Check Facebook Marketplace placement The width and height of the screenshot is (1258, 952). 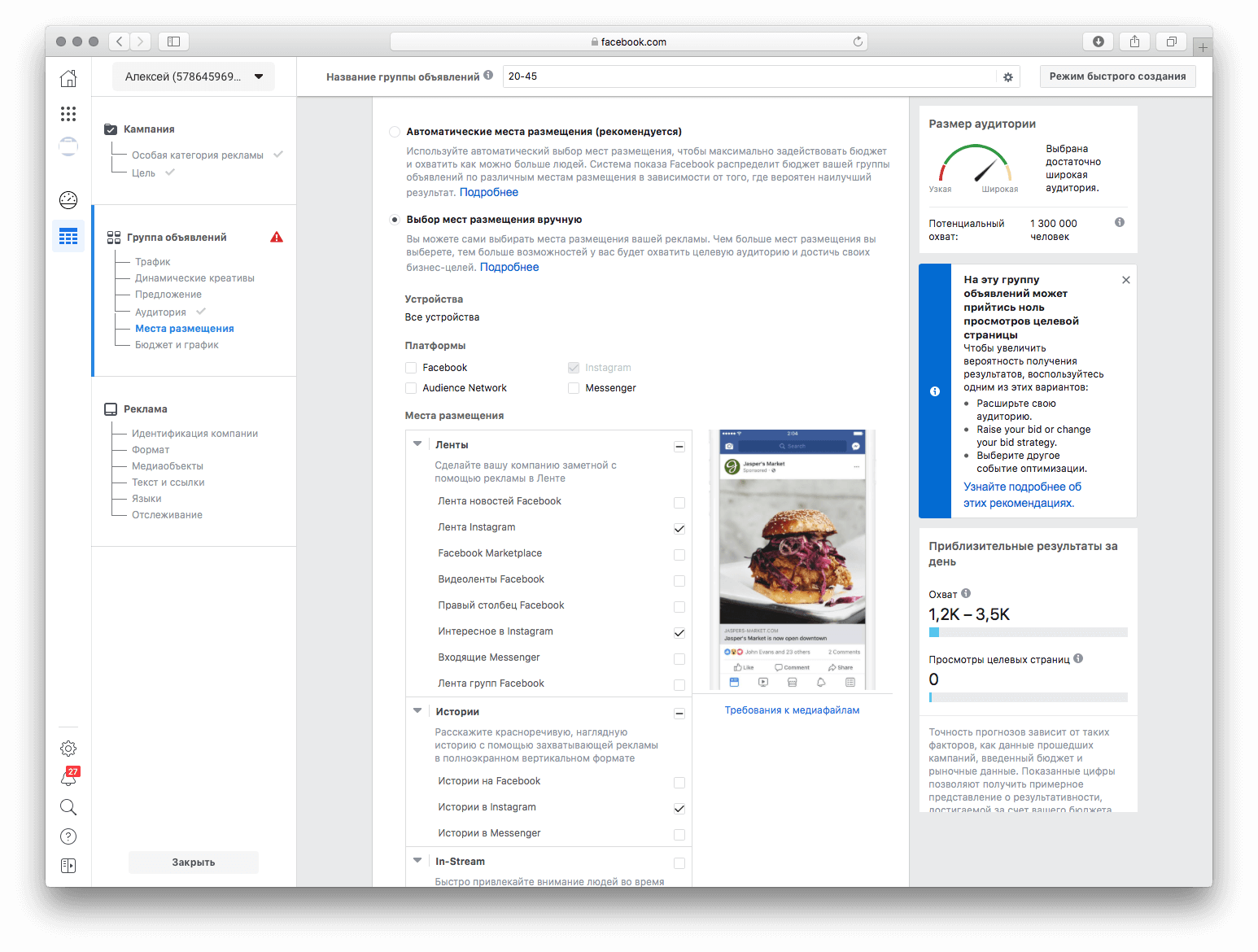coord(679,555)
